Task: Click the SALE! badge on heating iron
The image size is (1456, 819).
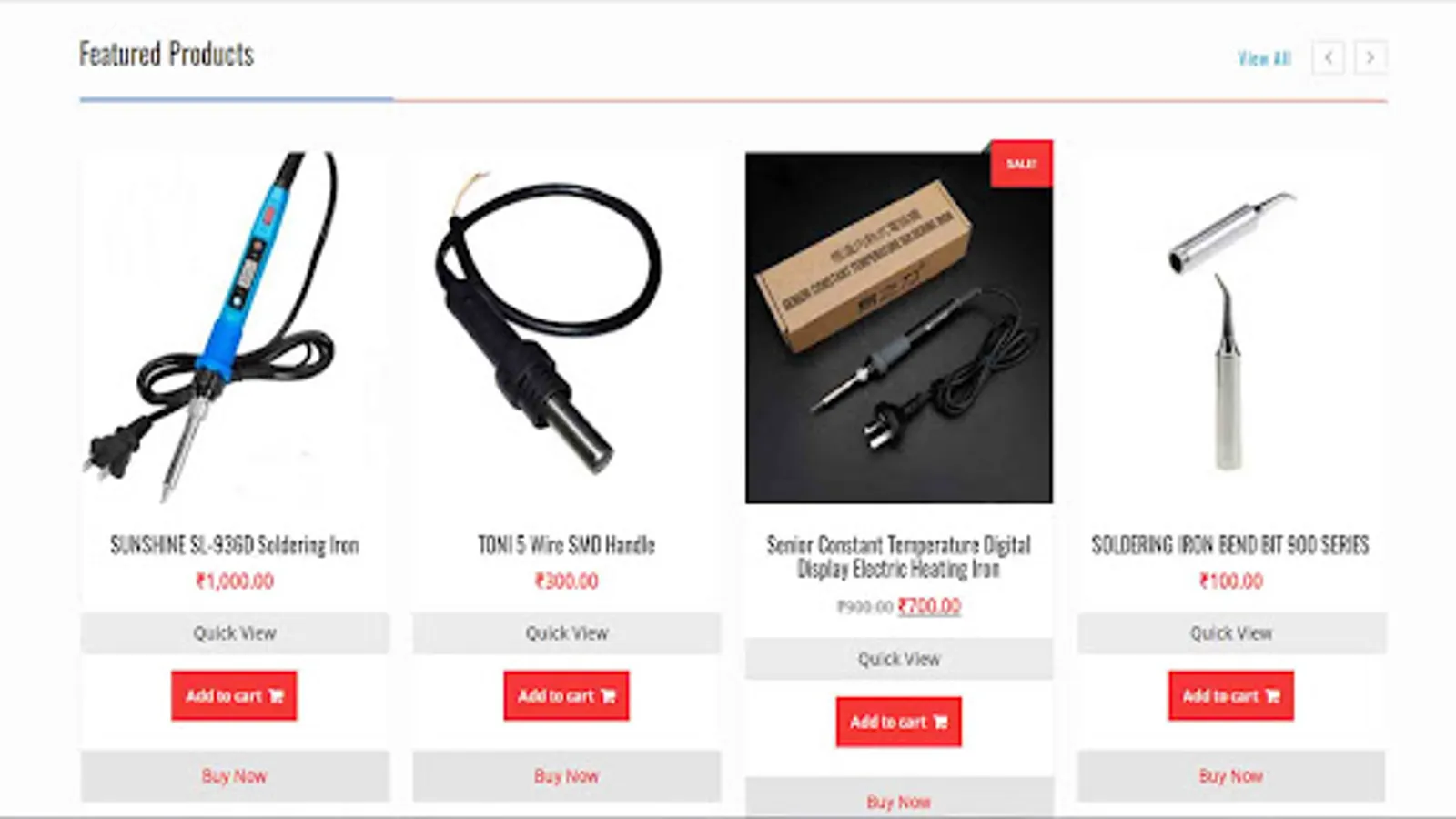Action: (1021, 164)
